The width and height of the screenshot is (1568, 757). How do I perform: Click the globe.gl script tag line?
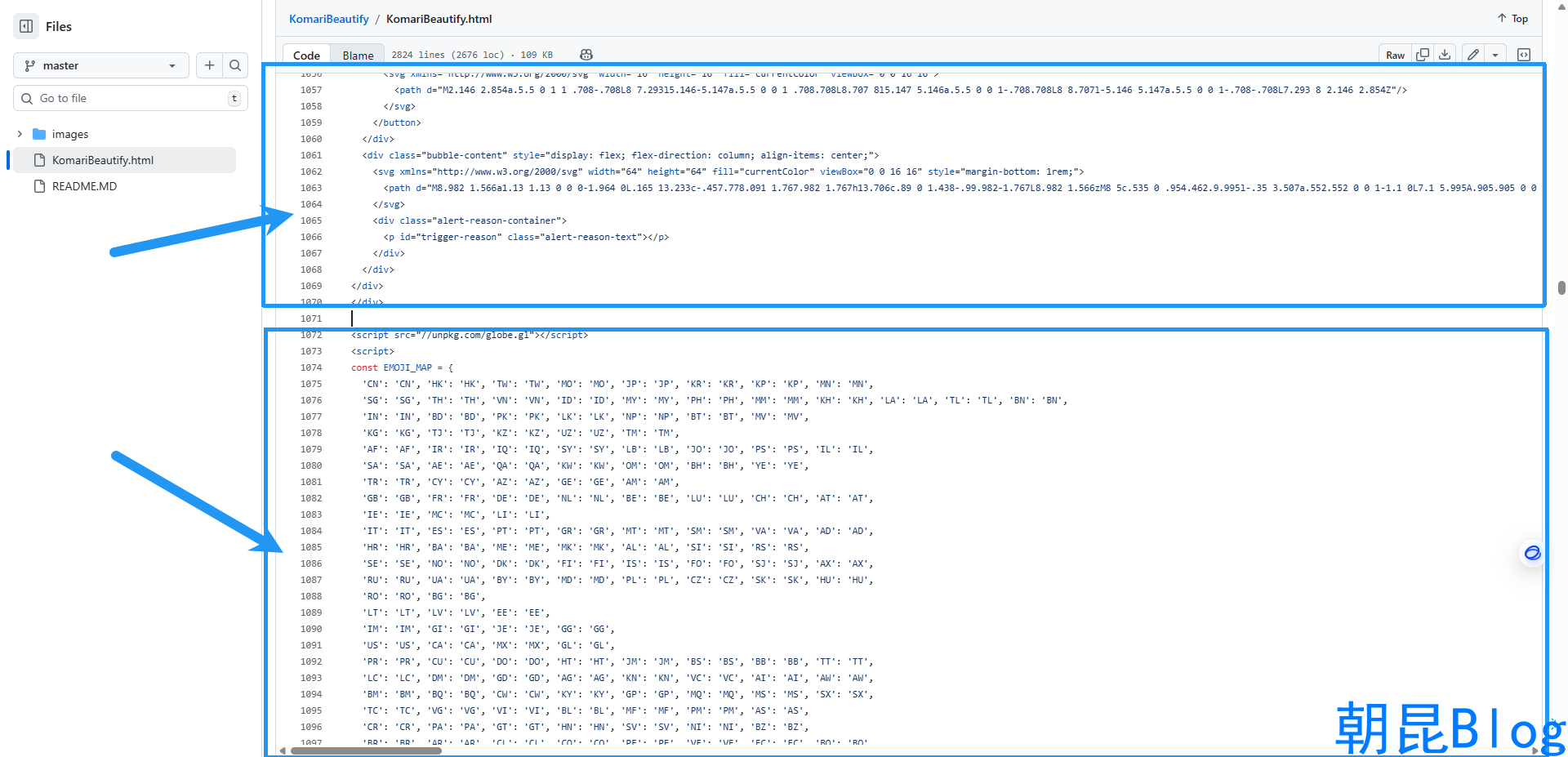470,335
